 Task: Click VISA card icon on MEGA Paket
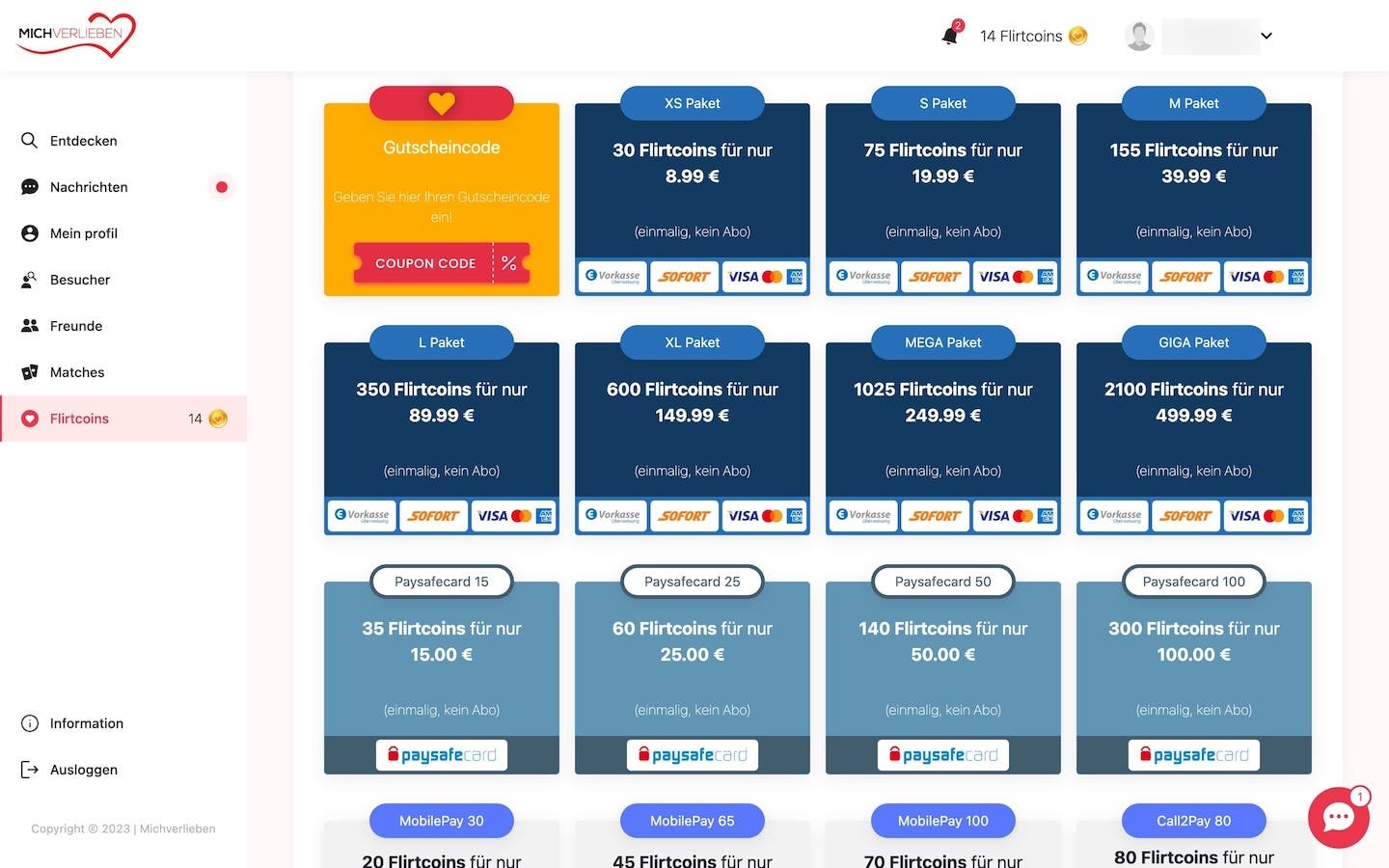pos(1016,516)
